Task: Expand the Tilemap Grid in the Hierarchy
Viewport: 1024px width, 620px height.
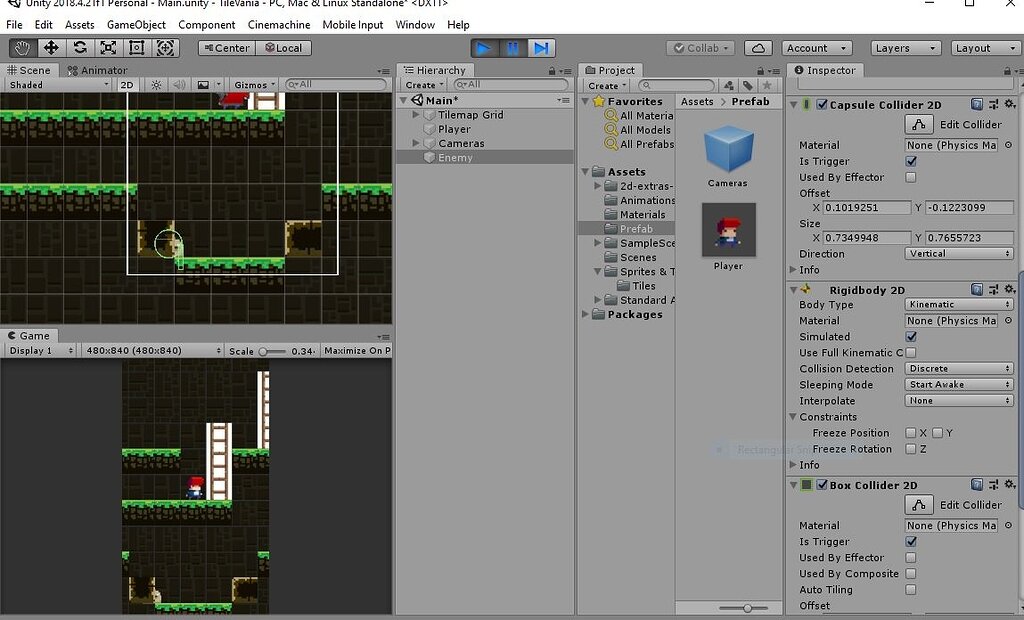Action: [418, 114]
